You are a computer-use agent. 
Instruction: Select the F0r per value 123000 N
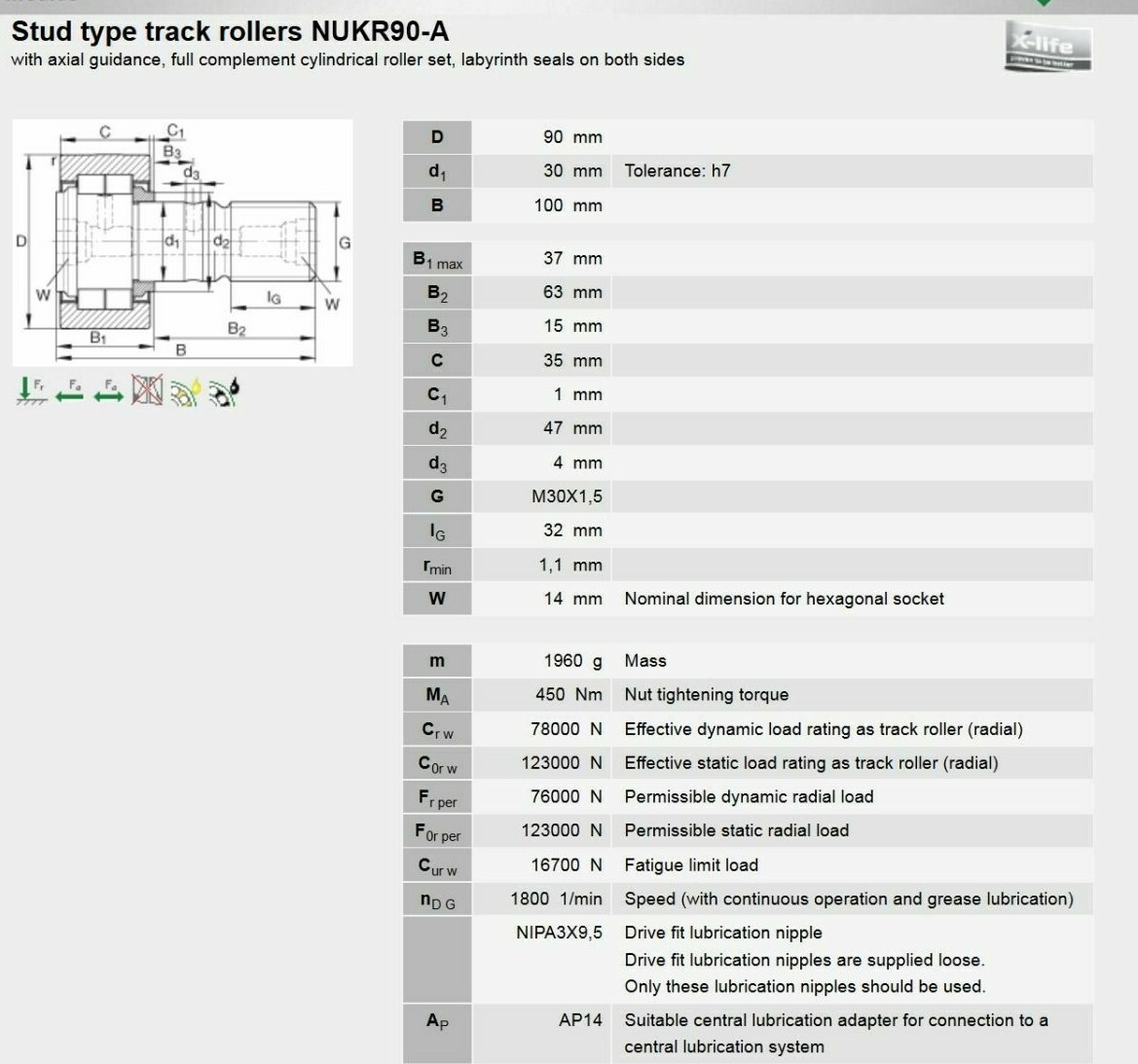click(562, 830)
